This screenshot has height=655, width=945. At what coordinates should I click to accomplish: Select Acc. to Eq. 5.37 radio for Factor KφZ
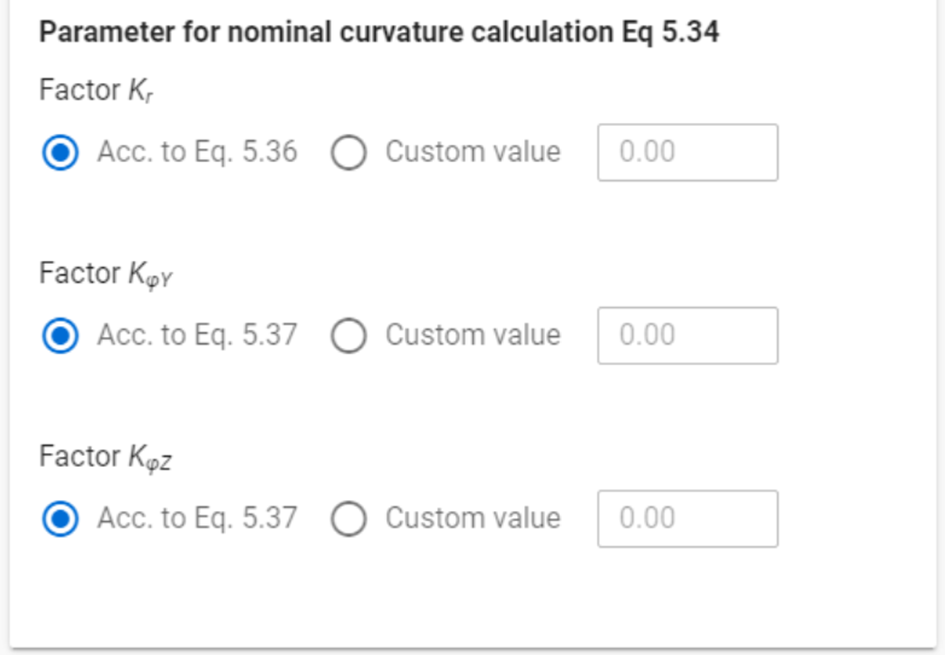pyautogui.click(x=60, y=519)
